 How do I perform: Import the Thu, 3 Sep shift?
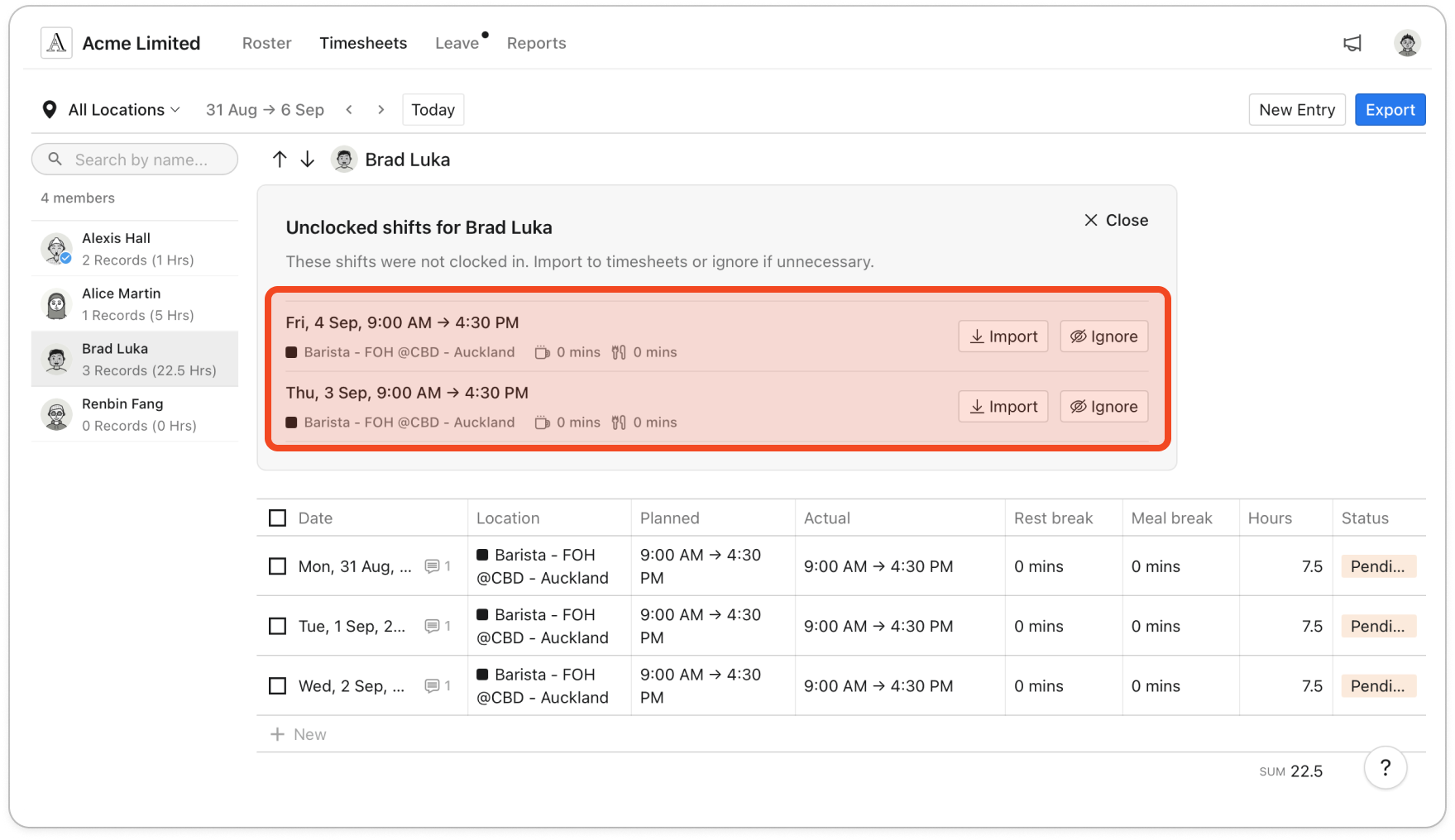[x=1003, y=407]
